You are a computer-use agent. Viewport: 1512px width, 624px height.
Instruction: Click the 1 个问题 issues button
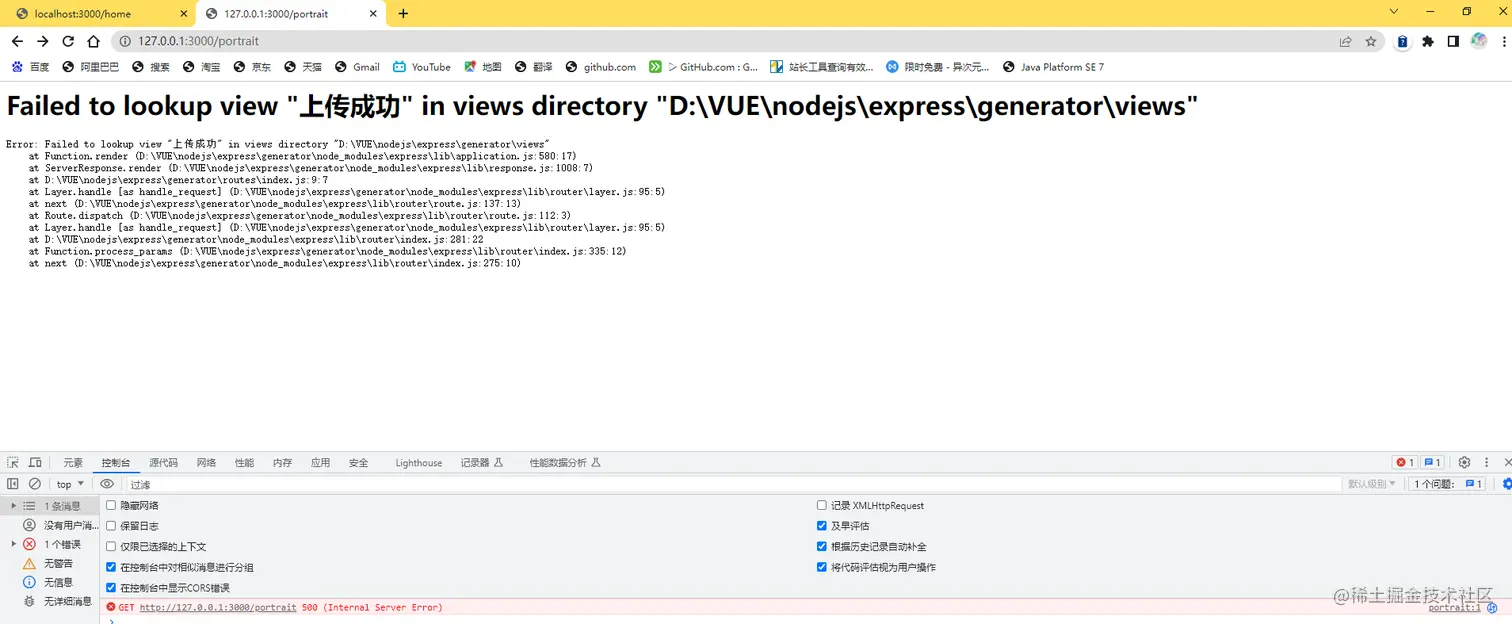[1447, 484]
